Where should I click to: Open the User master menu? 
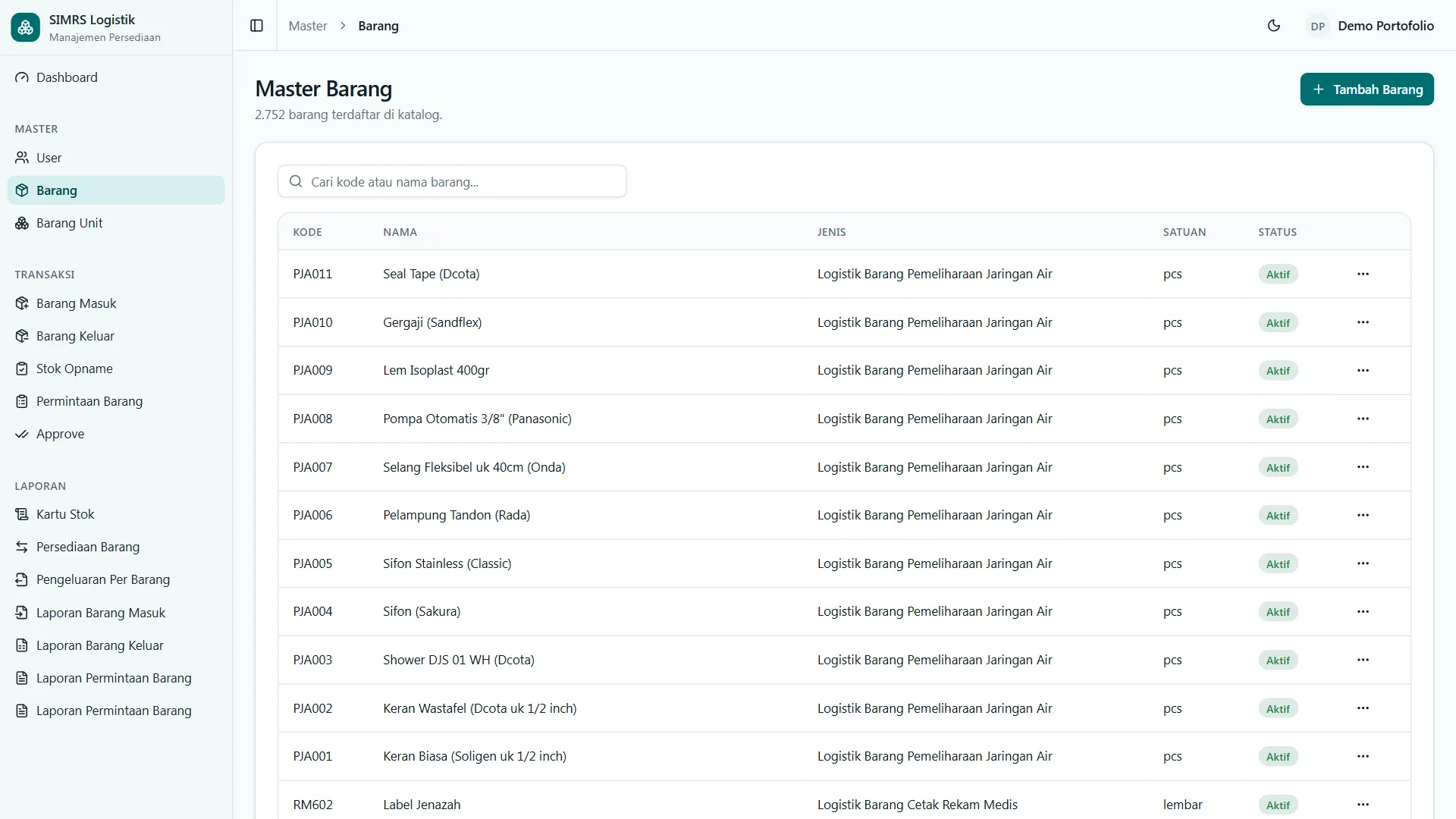point(116,158)
